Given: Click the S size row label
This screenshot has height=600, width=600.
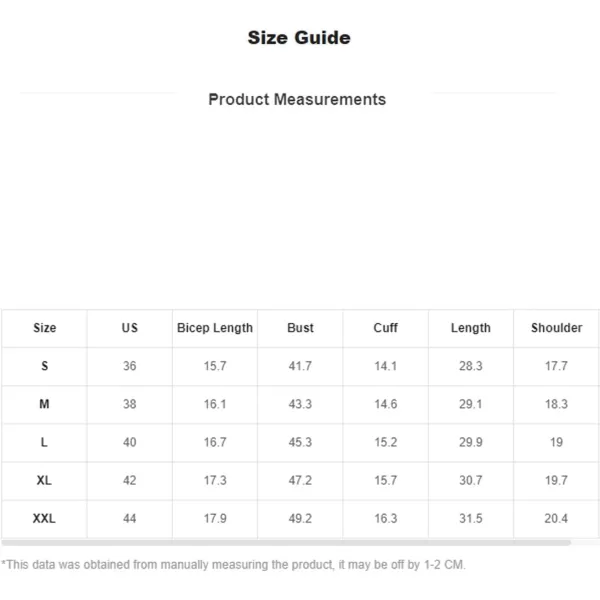Looking at the screenshot, I should (44, 366).
